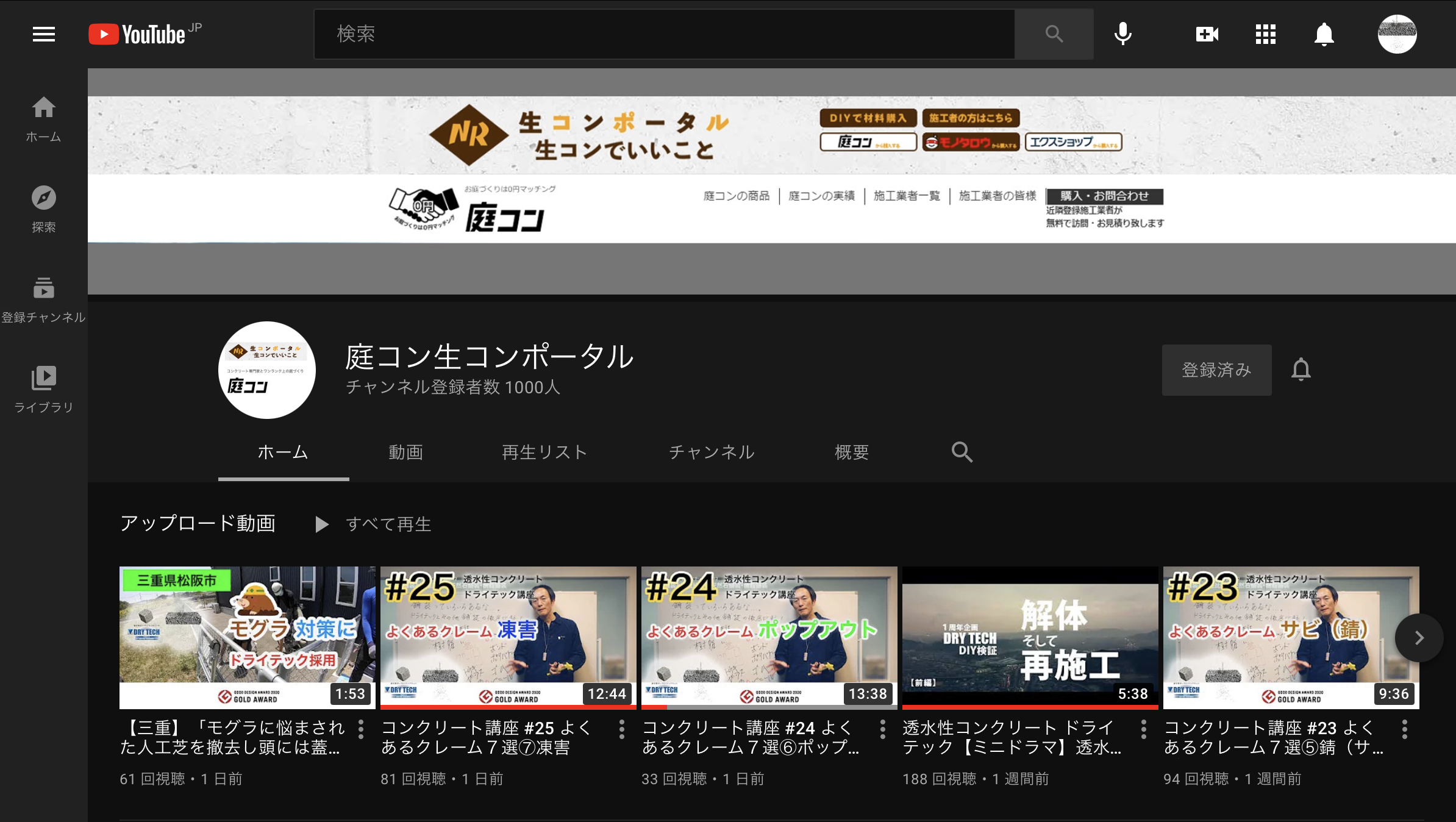Switch to the チャンネル tab

tap(712, 452)
